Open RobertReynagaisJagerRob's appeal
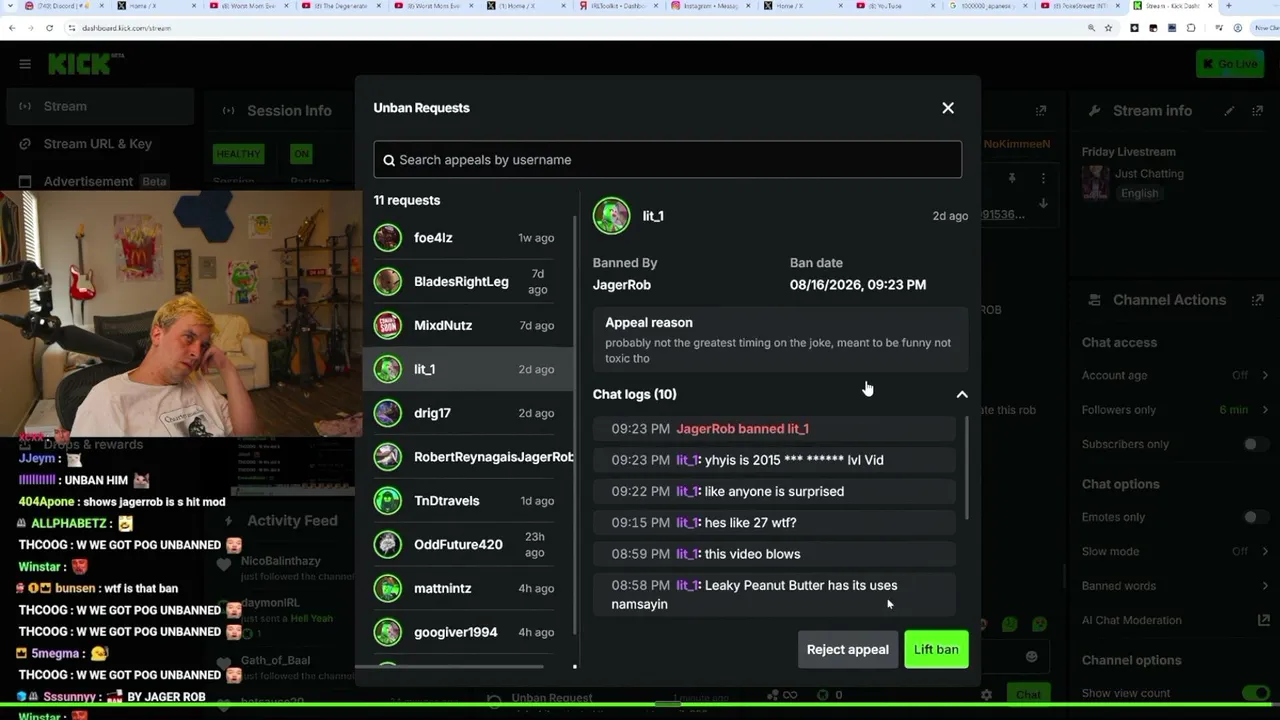The width and height of the screenshot is (1280, 720). tap(468, 457)
